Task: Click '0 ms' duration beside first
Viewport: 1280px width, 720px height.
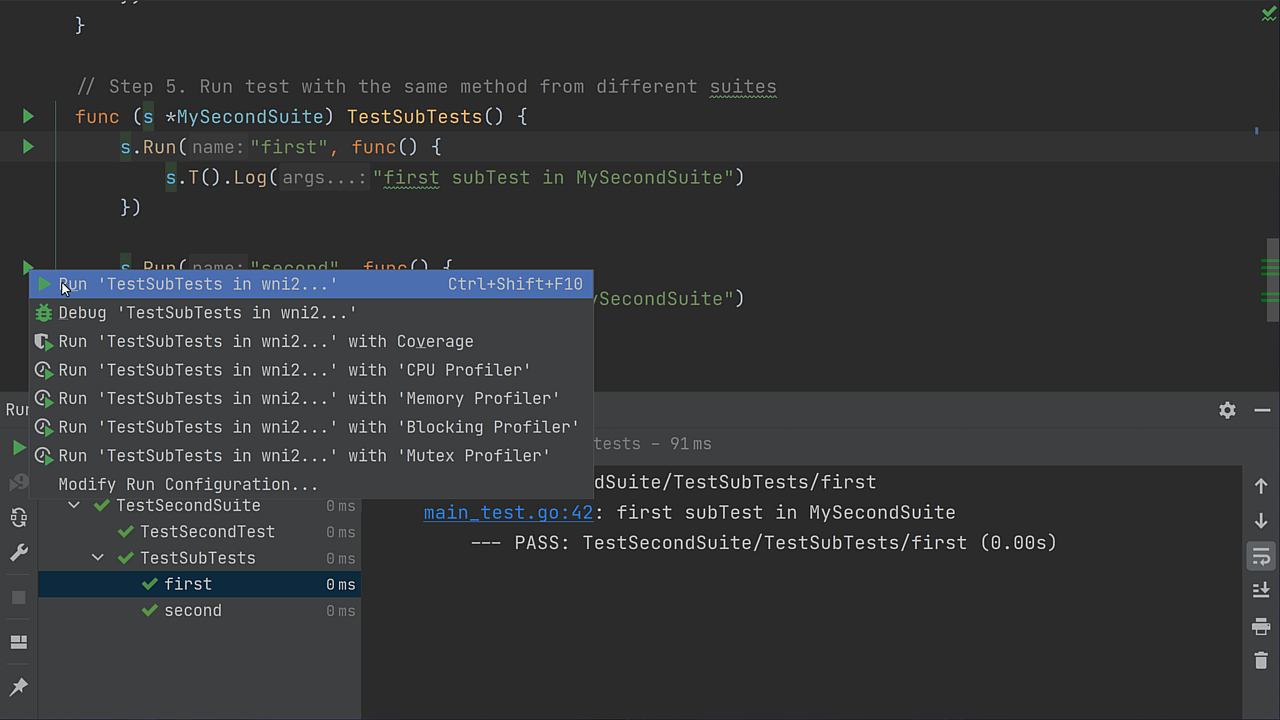Action: [x=340, y=584]
